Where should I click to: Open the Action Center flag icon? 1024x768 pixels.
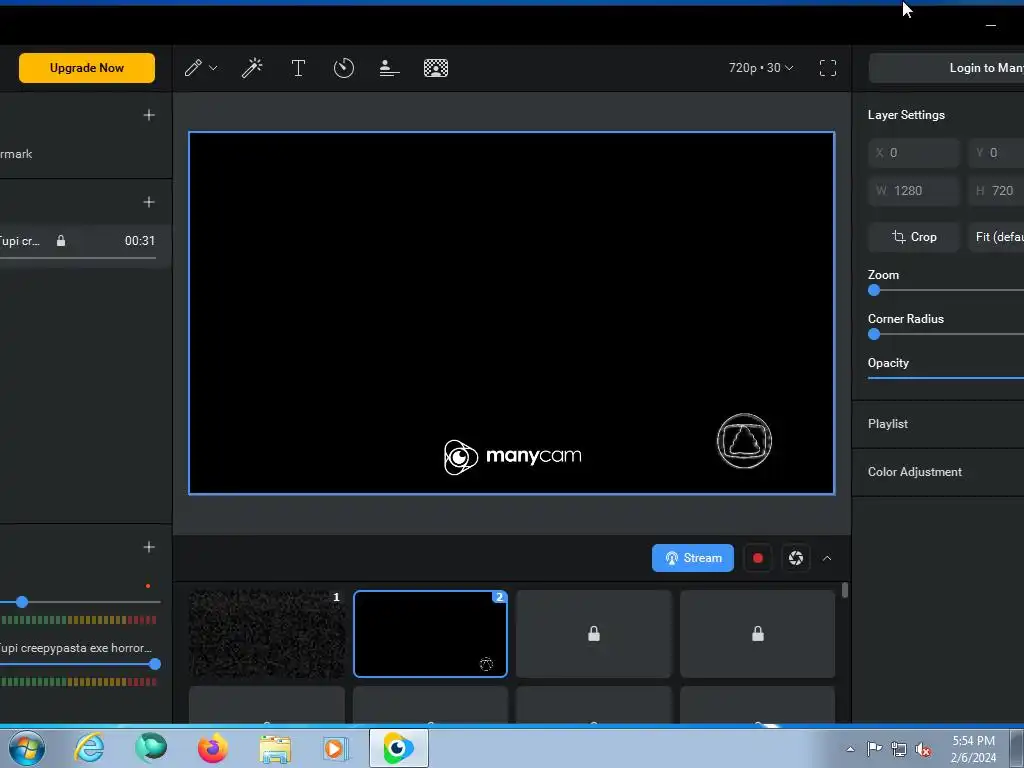click(x=874, y=748)
